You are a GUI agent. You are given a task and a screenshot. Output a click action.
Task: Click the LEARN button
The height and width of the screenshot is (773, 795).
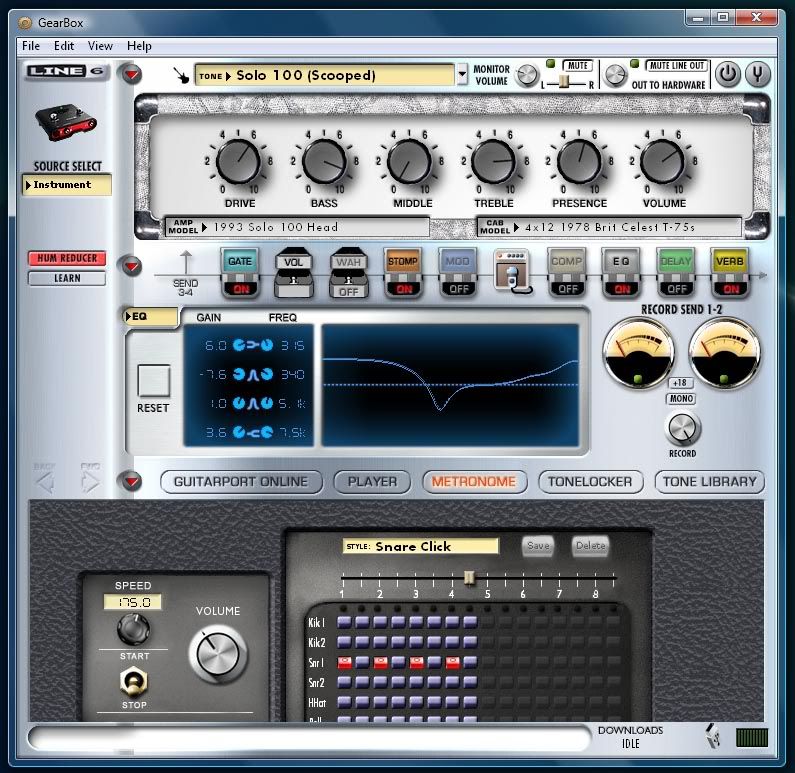[x=67, y=278]
